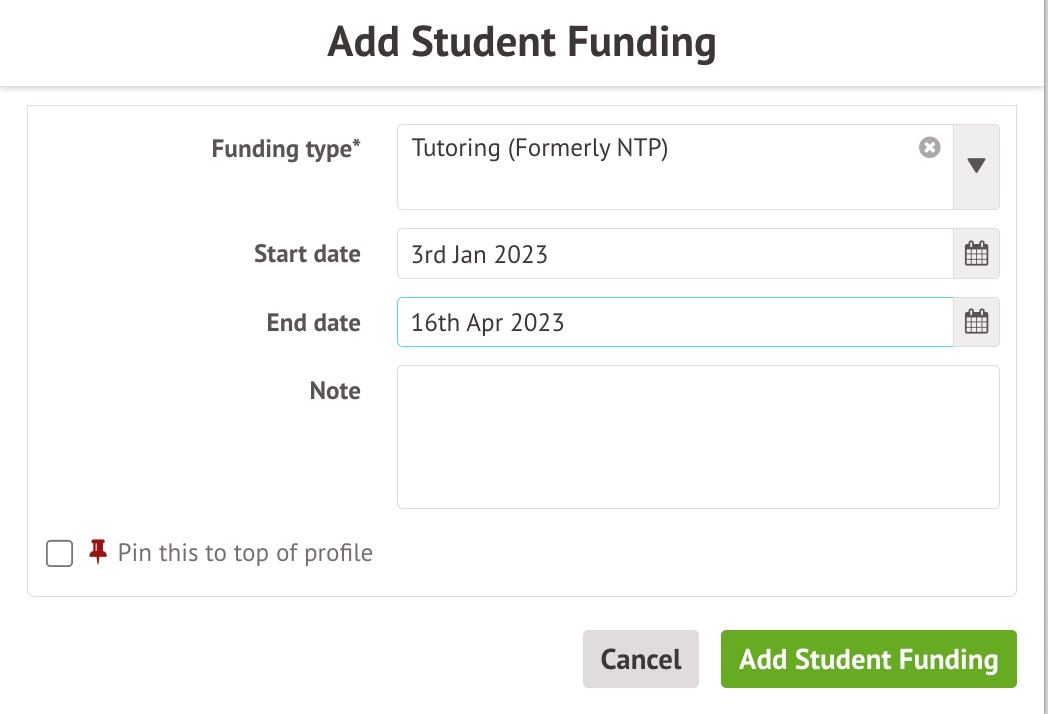Image resolution: width=1048 pixels, height=714 pixels.
Task: Open the End date calendar picker
Action: [x=976, y=322]
